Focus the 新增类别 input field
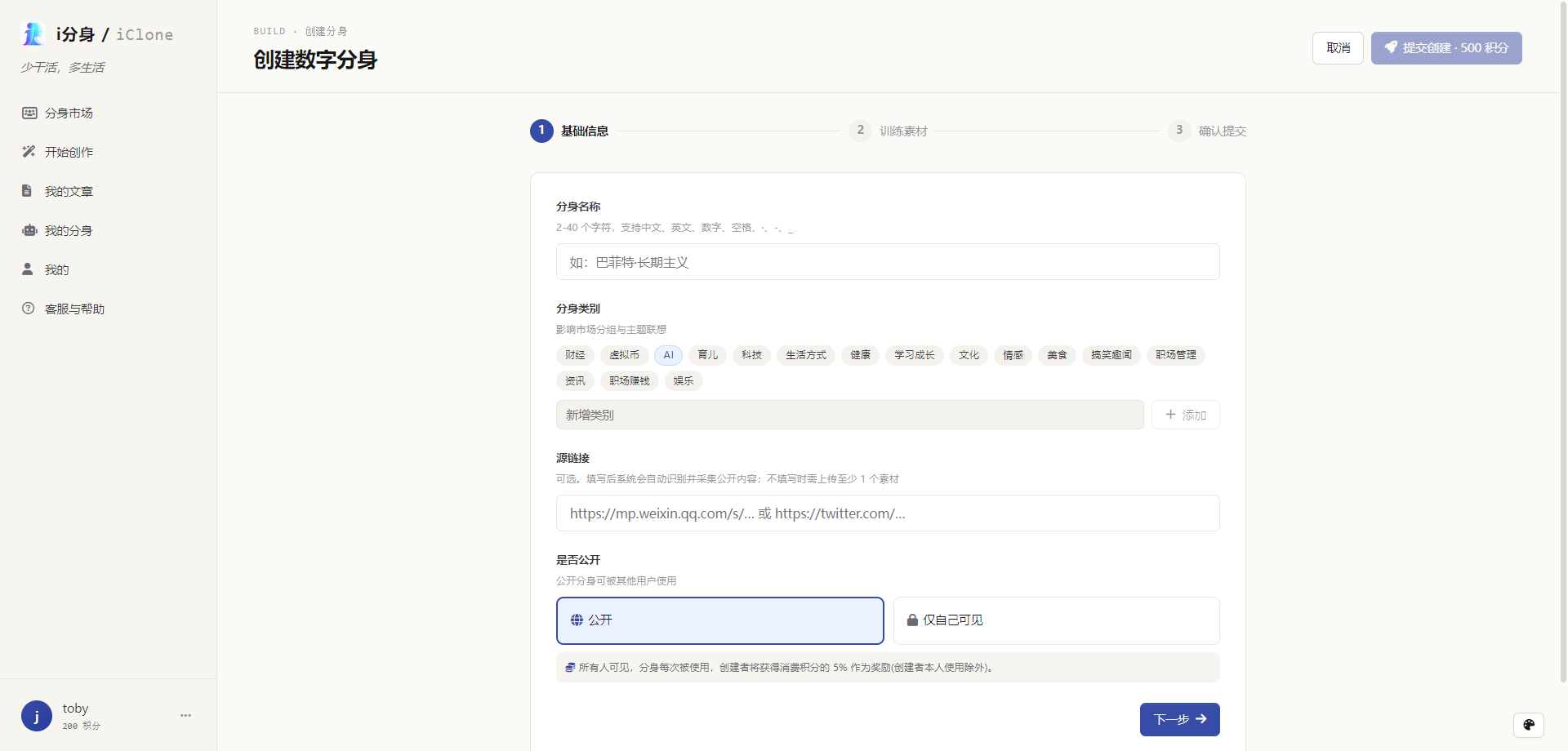Image resolution: width=1568 pixels, height=751 pixels. (x=849, y=415)
